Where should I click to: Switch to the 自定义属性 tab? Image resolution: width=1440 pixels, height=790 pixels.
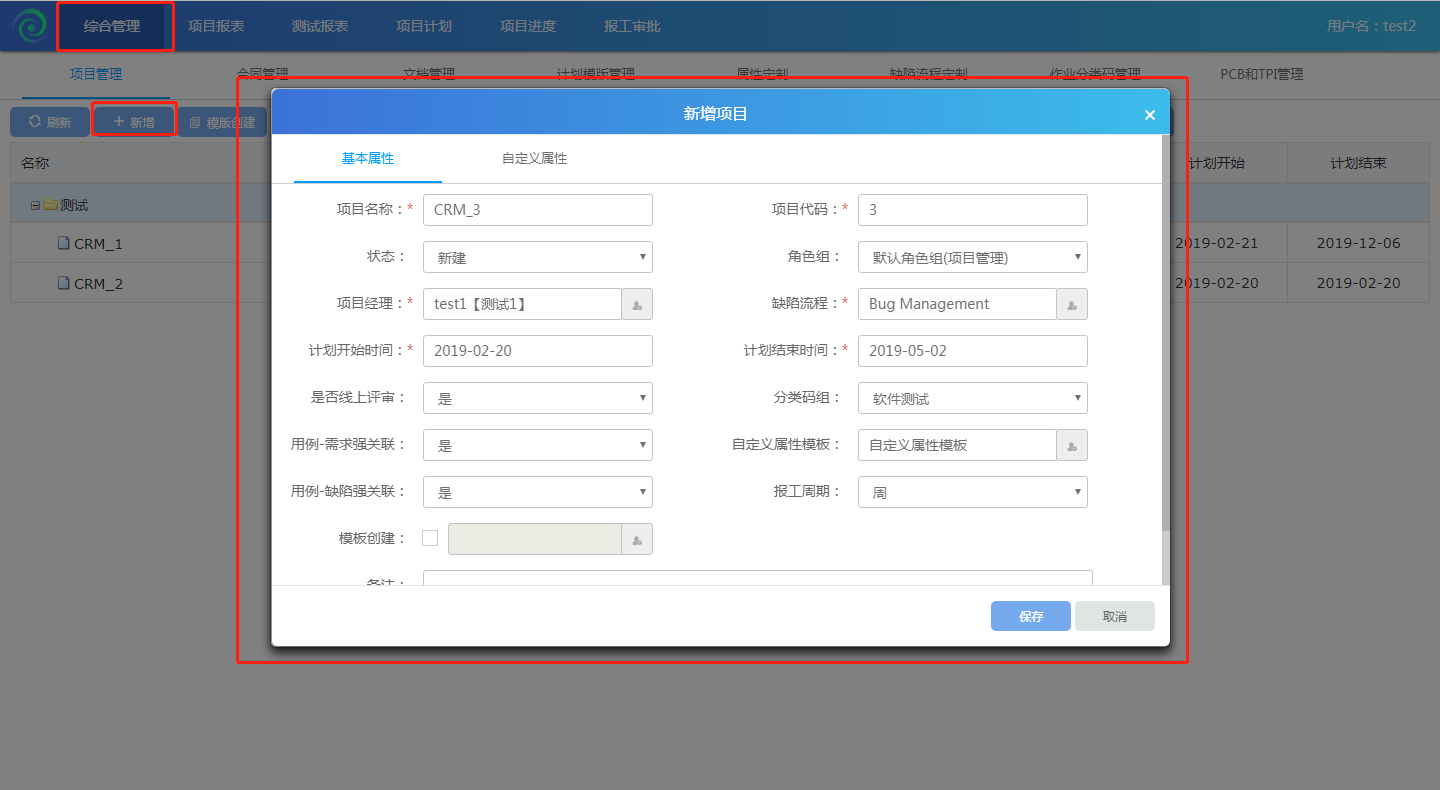coord(534,158)
